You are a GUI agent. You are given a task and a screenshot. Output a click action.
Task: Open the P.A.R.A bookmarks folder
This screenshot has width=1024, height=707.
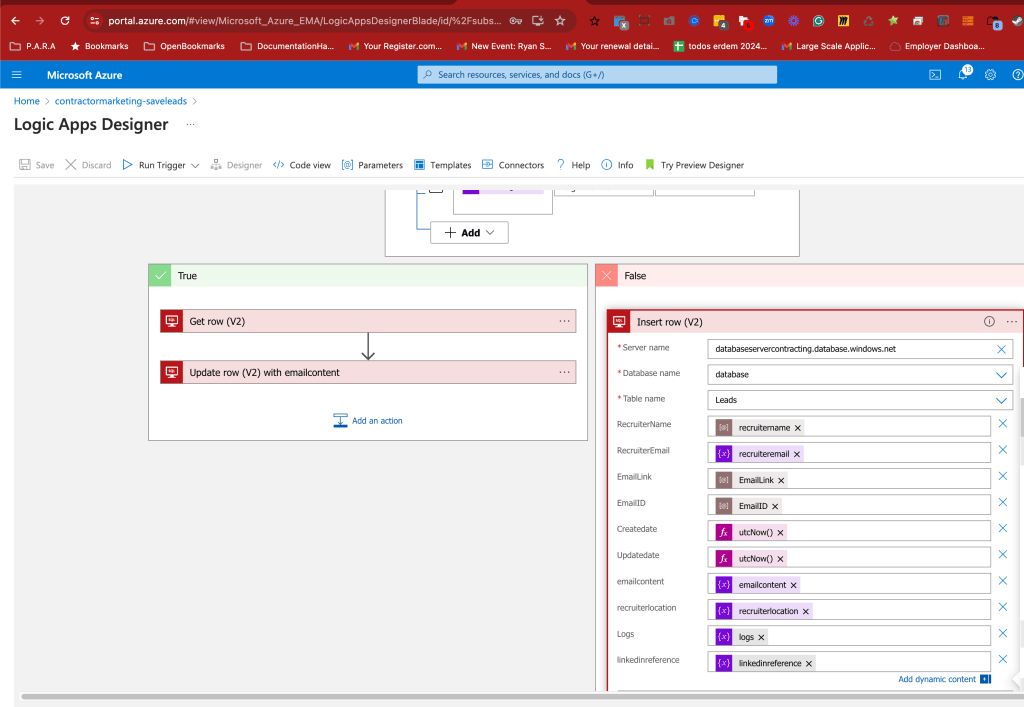pyautogui.click(x=33, y=46)
